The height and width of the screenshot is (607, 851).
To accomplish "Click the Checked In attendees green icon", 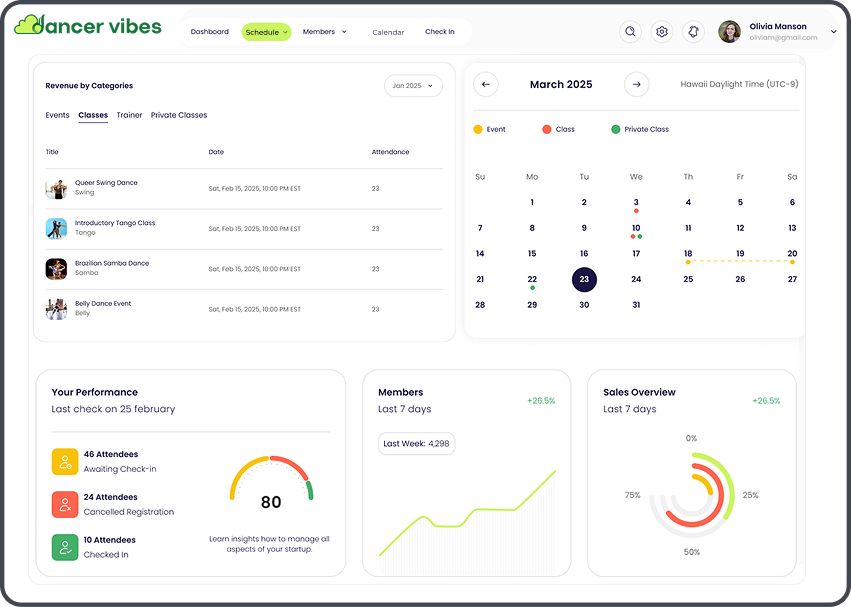I will coord(64,546).
